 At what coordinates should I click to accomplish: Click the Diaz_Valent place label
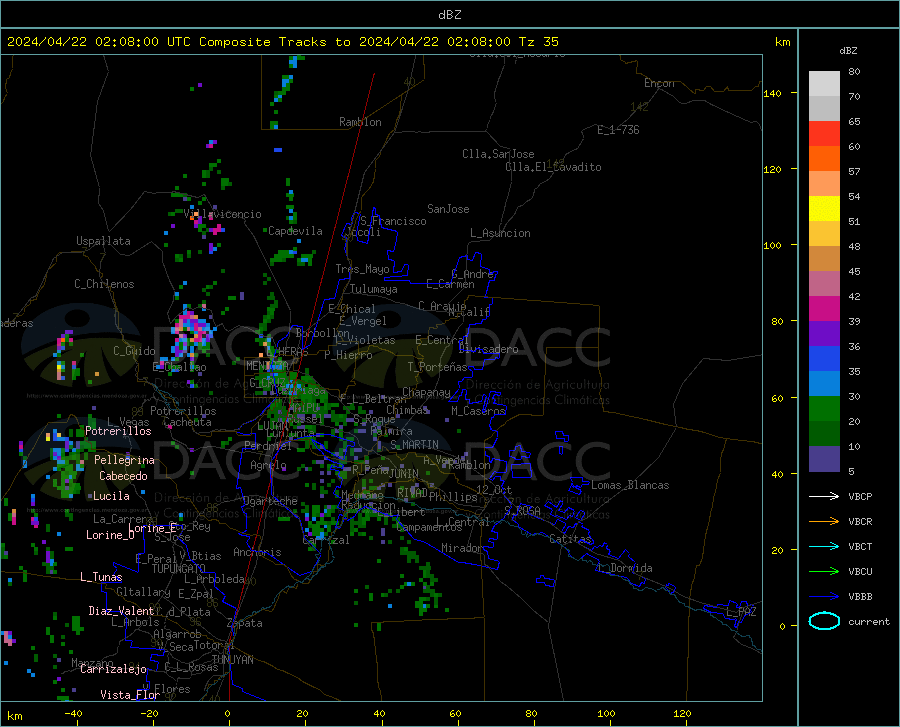click(x=121, y=611)
